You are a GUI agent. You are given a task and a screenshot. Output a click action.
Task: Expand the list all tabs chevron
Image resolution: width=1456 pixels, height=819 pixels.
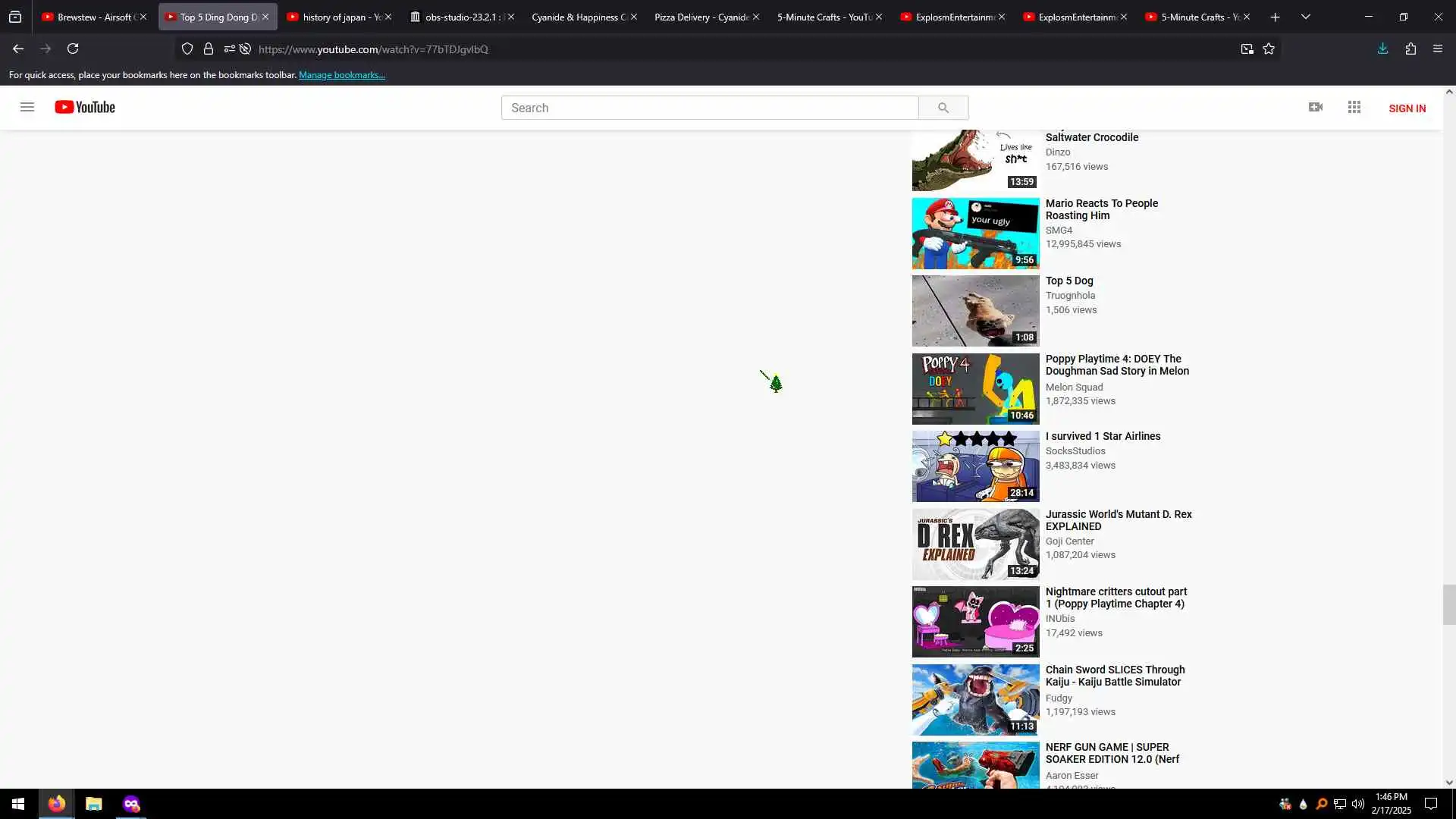[x=1305, y=17]
